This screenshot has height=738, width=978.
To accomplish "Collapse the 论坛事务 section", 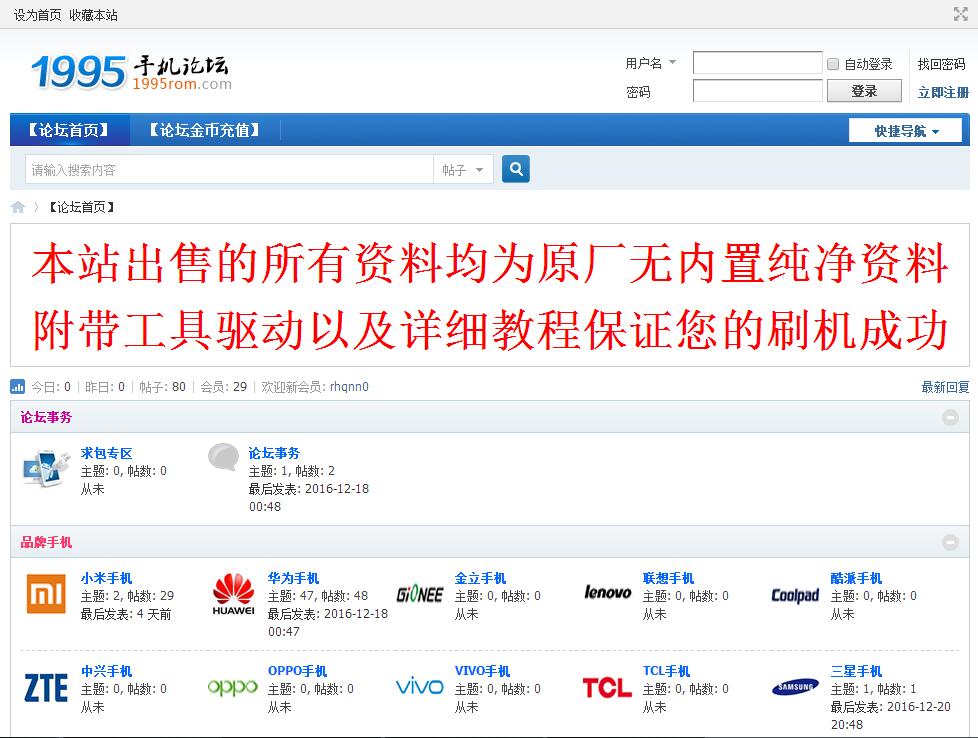I will pyautogui.click(x=951, y=417).
